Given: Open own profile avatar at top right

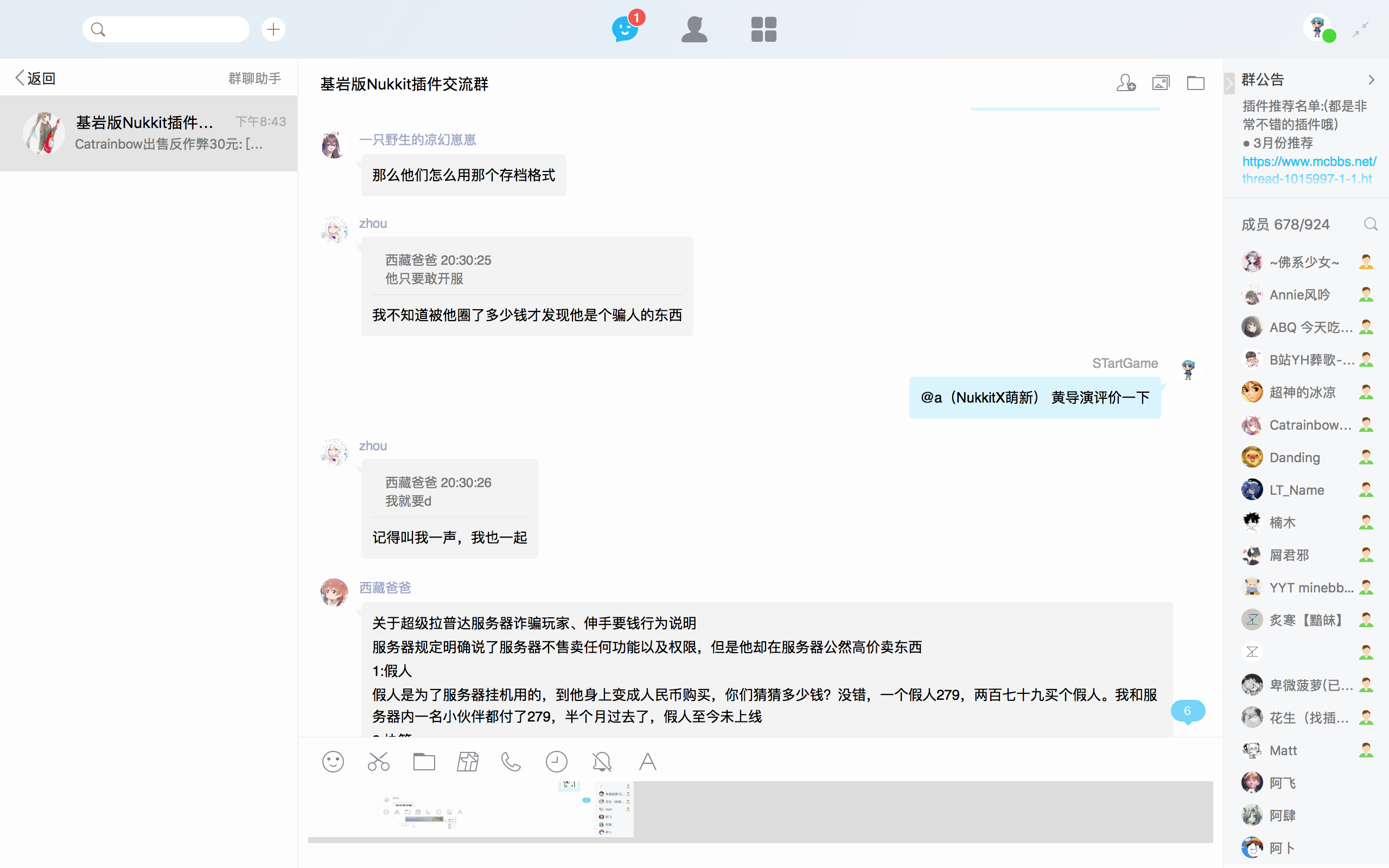Looking at the screenshot, I should [x=1317, y=28].
